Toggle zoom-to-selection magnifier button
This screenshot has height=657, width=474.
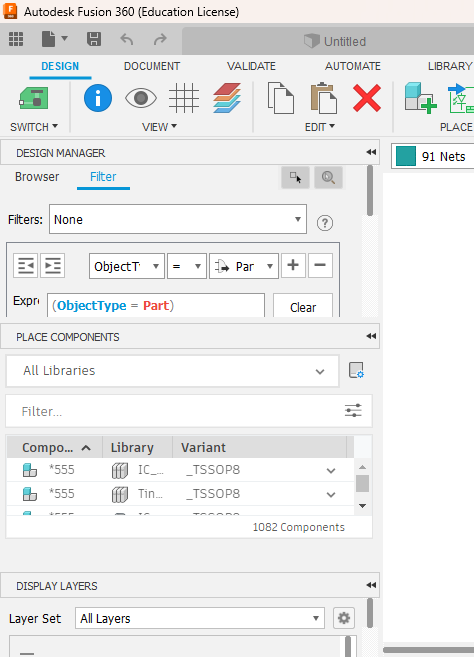[x=328, y=178]
